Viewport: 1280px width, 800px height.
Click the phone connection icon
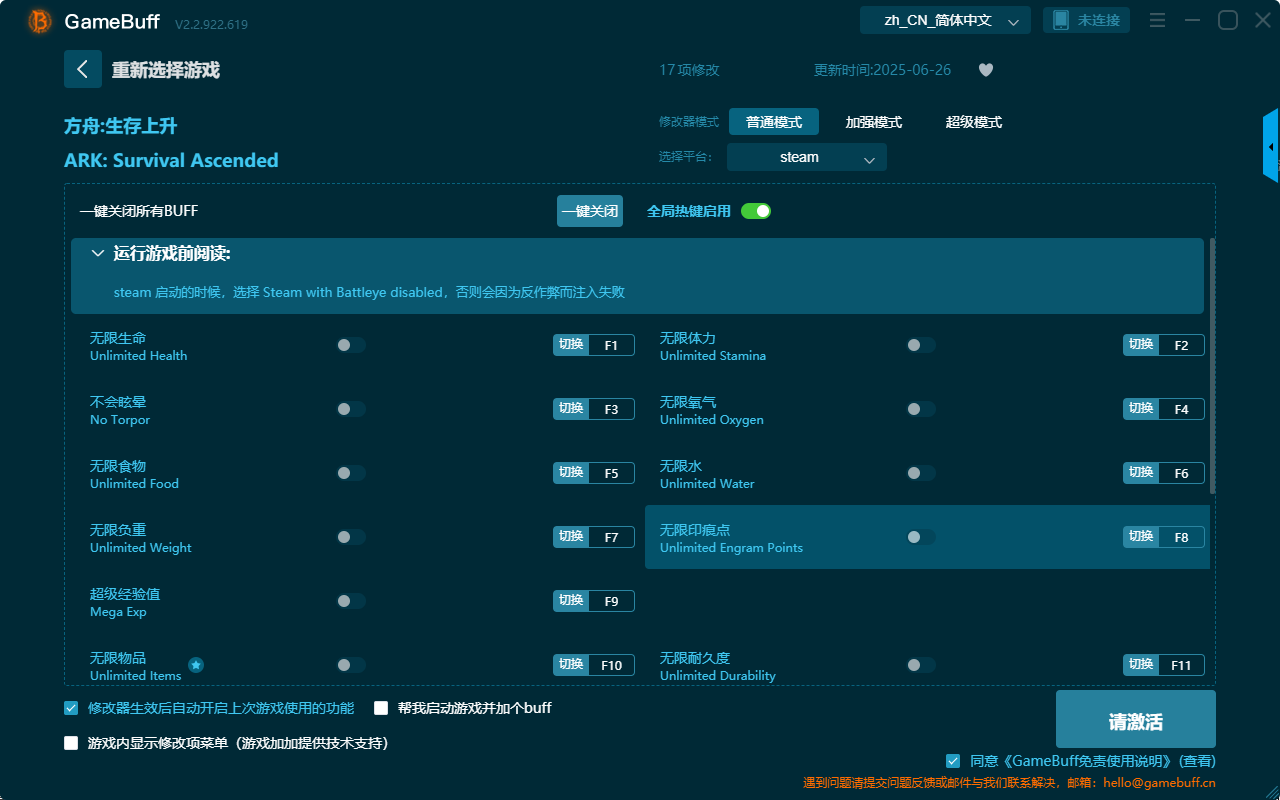(1060, 20)
